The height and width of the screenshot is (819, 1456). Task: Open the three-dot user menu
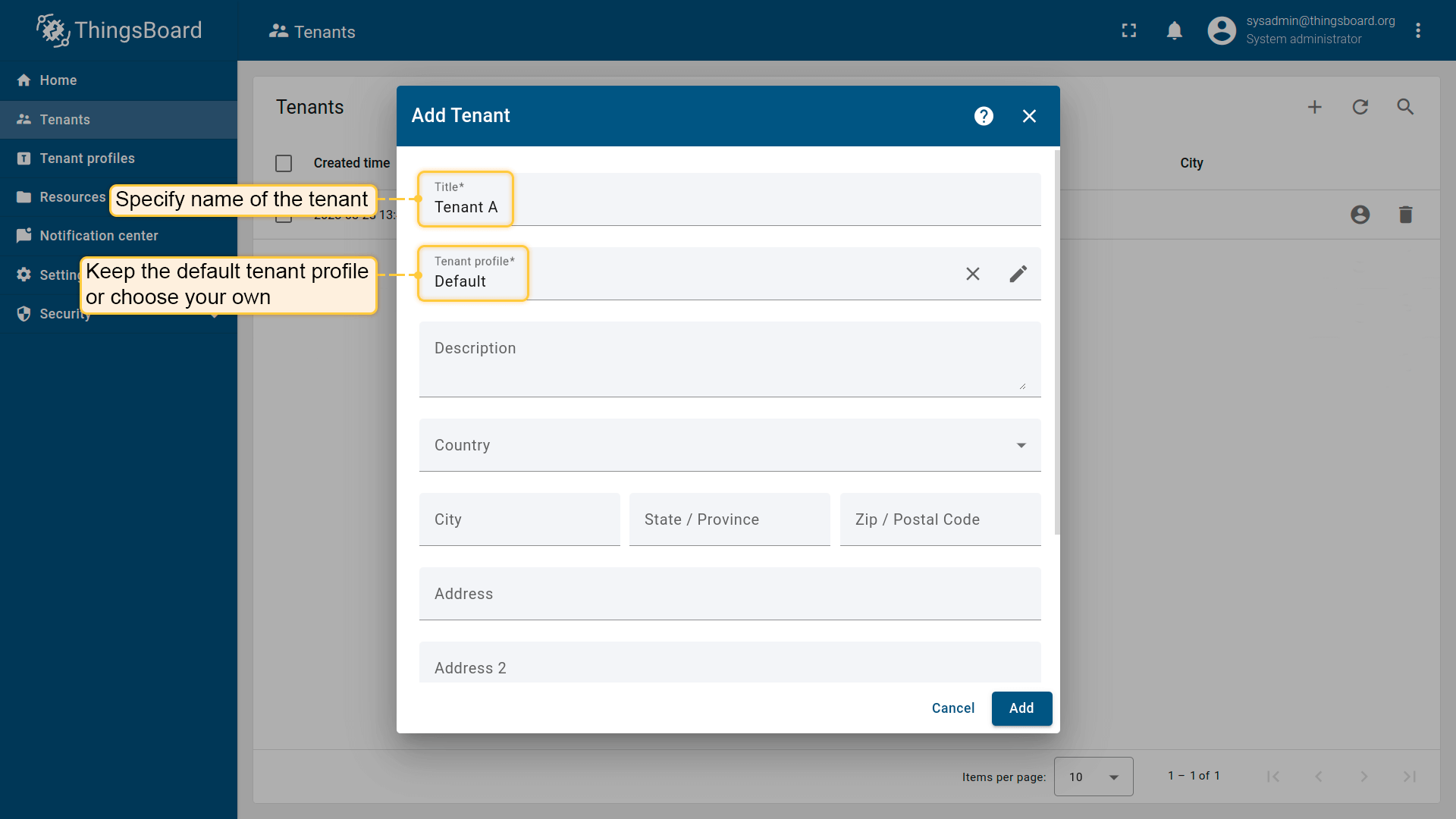tap(1417, 30)
